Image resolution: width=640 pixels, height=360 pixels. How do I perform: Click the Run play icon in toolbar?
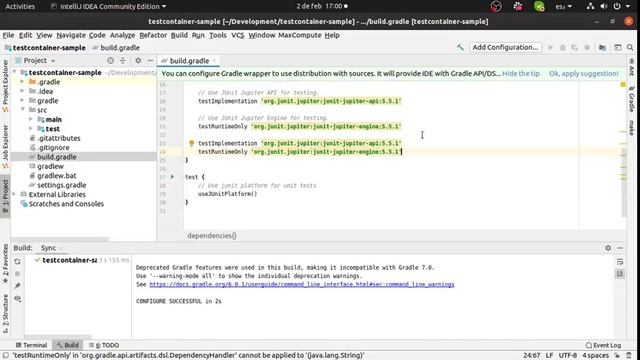tap(551, 47)
